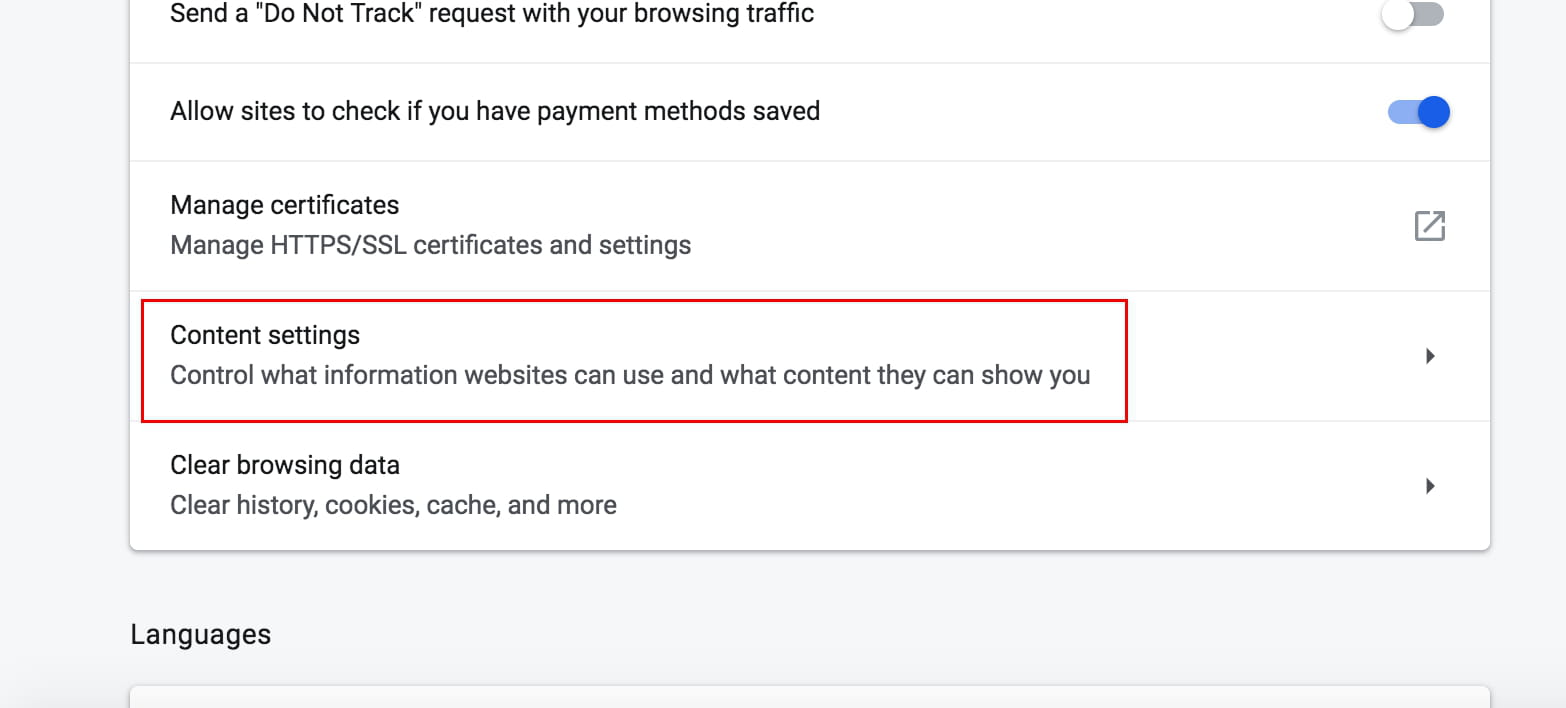Disable the payment methods check toggle
The width and height of the screenshot is (1566, 708).
click(1418, 112)
